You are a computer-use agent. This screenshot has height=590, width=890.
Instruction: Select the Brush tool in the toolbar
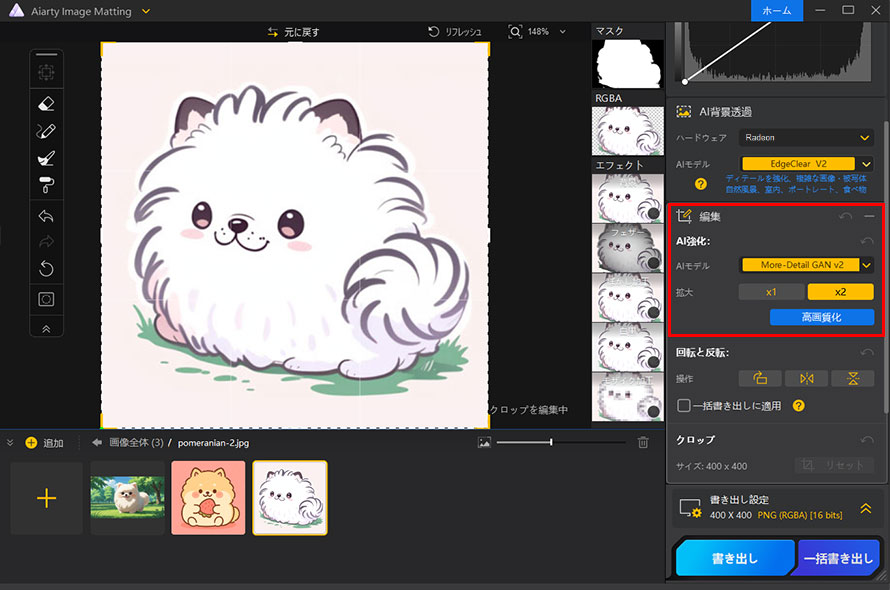46,158
